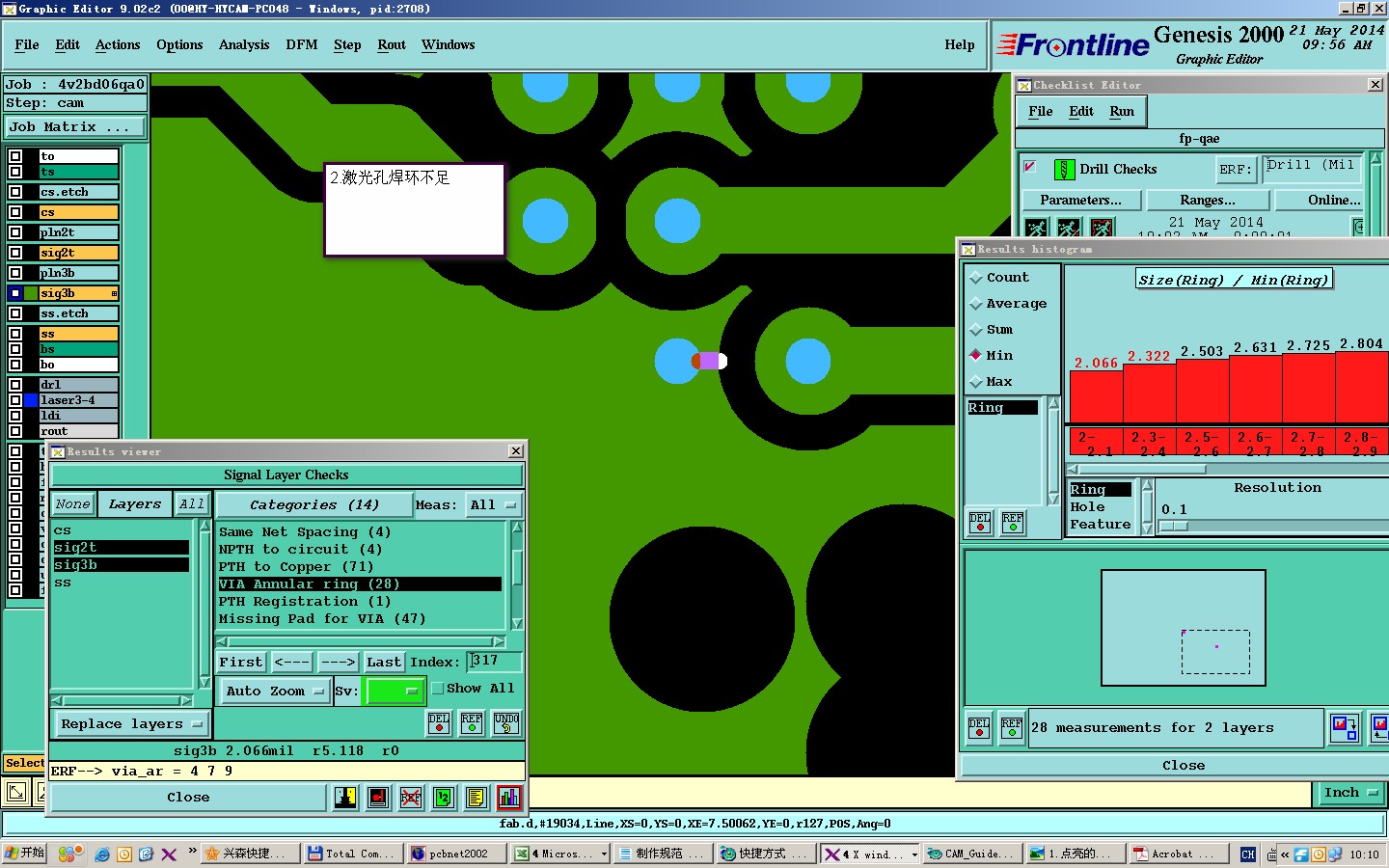Open the Replace layers dropdown

click(x=131, y=724)
